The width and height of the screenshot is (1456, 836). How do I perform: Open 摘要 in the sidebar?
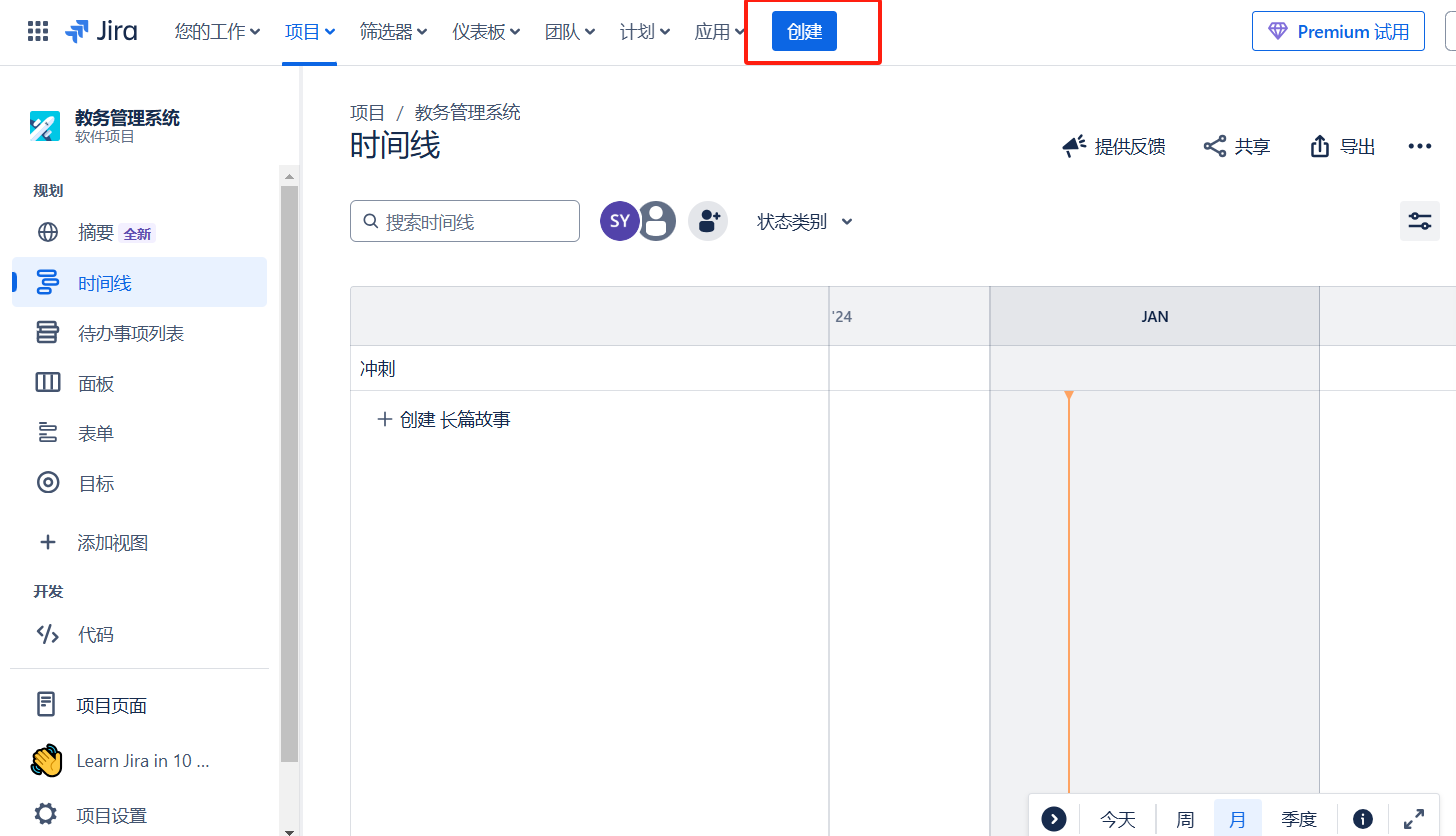pyautogui.click(x=140, y=233)
